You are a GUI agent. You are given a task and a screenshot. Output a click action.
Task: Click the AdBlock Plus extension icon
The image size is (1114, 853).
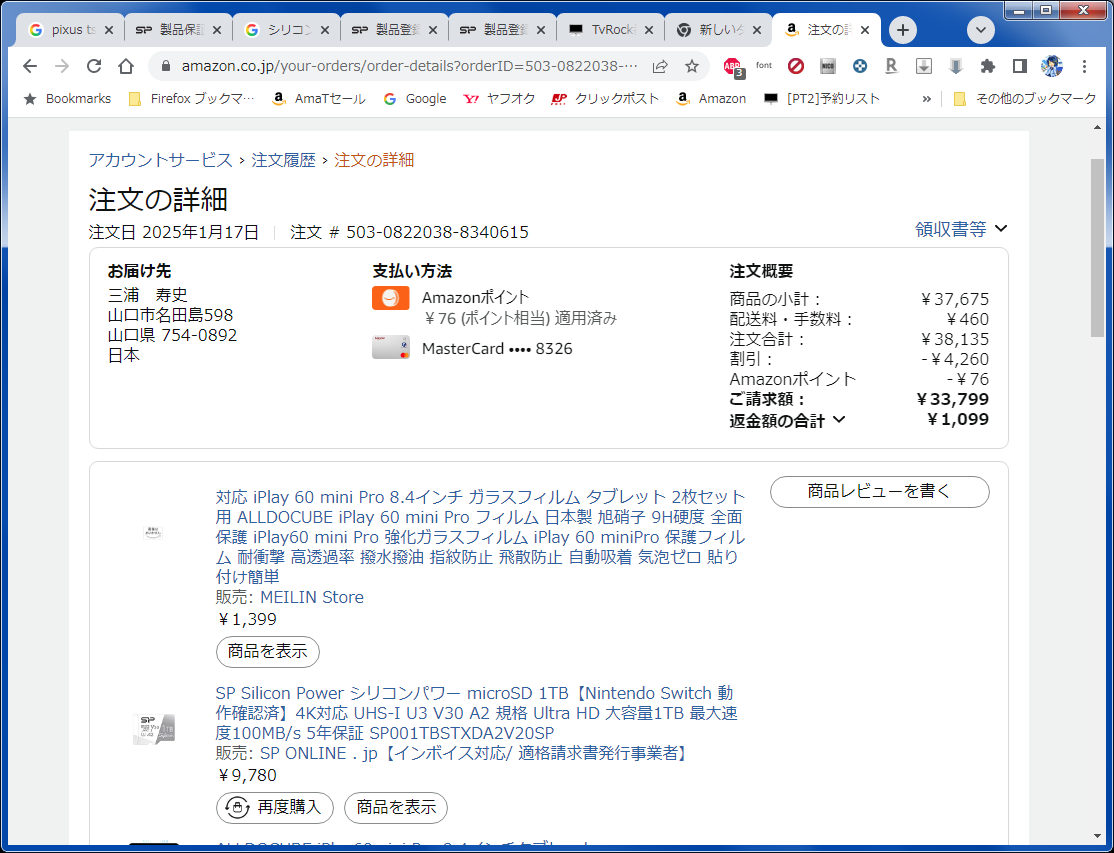pyautogui.click(x=732, y=66)
